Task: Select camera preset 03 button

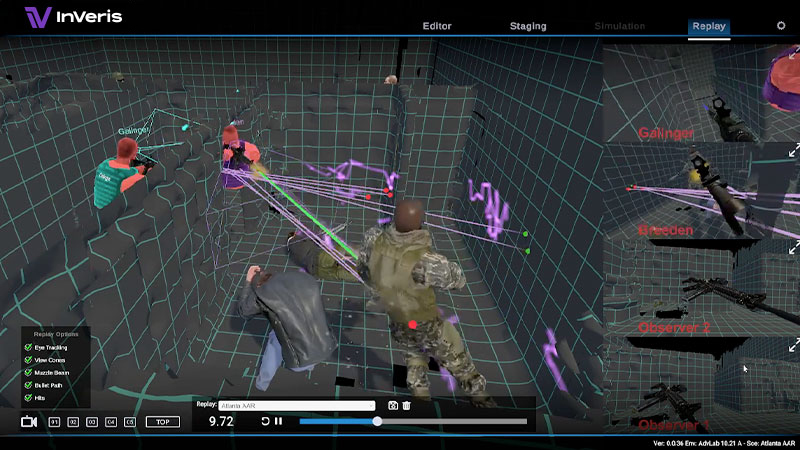Action: (92, 422)
